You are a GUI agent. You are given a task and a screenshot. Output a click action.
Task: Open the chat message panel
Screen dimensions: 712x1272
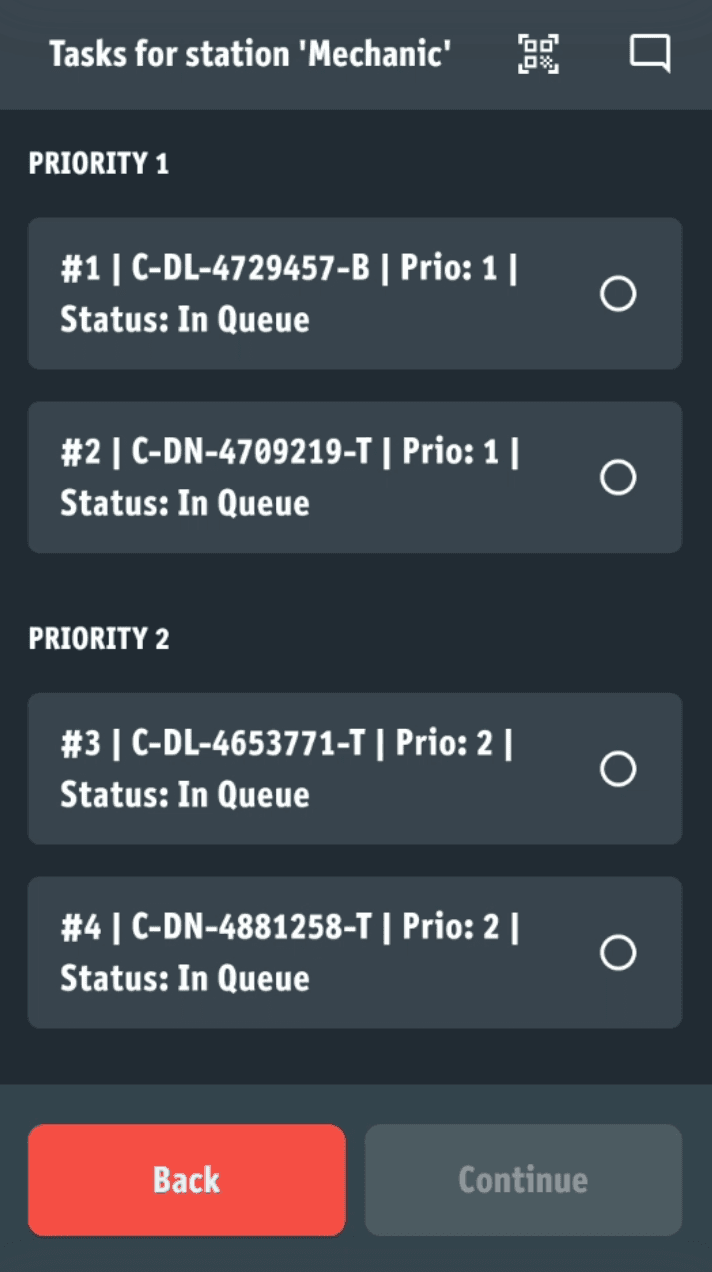tap(650, 54)
